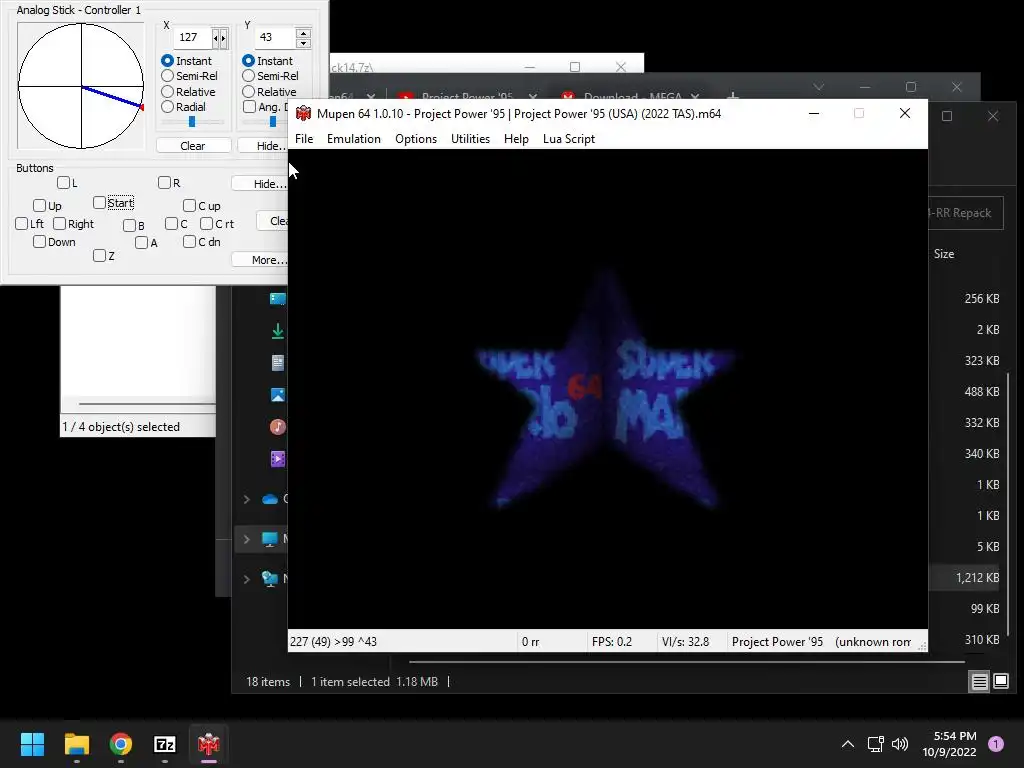Viewport: 1024px width, 768px height.
Task: Increase X value with right arrow spinner
Action: point(223,39)
